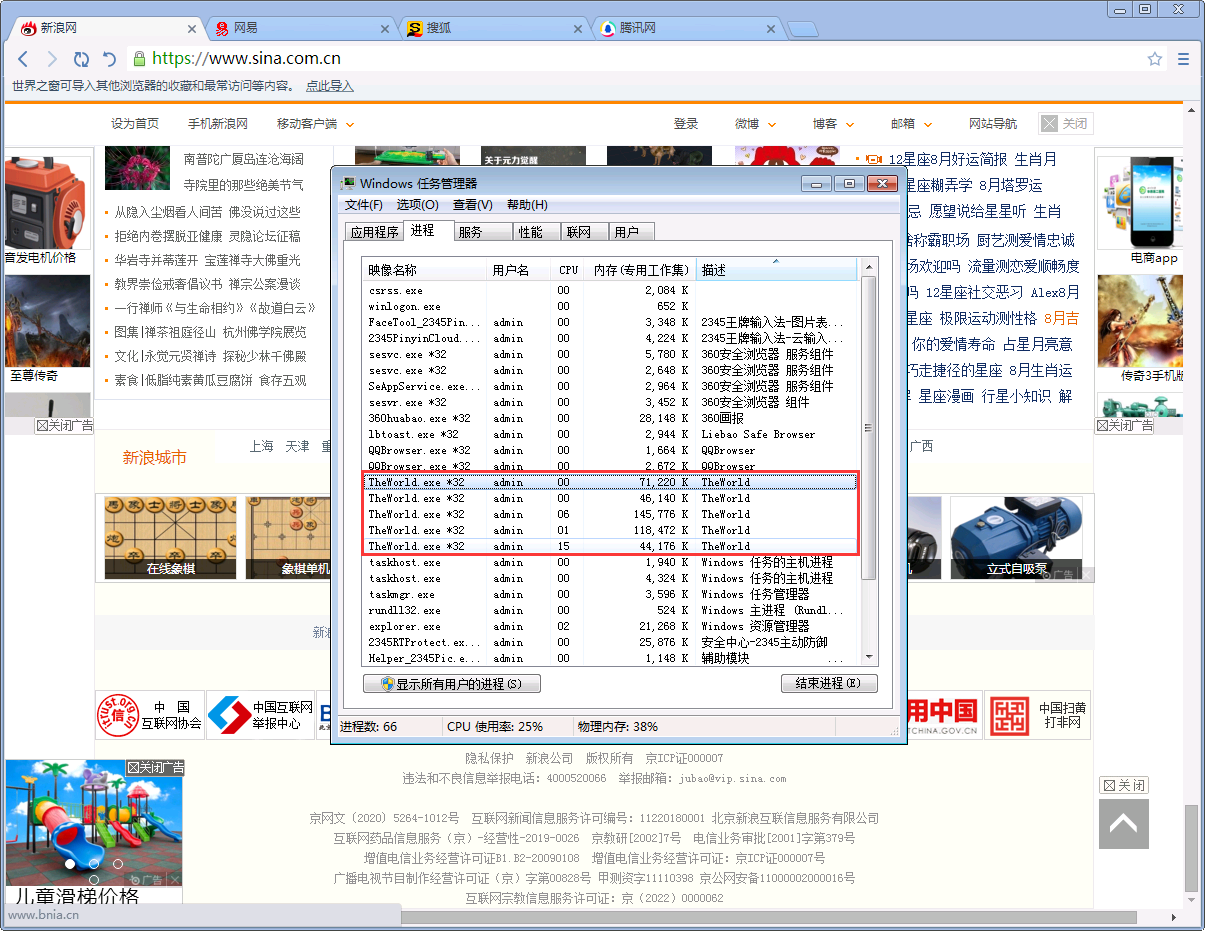Open 网站导航 link
The image size is (1205, 931).
(x=993, y=123)
